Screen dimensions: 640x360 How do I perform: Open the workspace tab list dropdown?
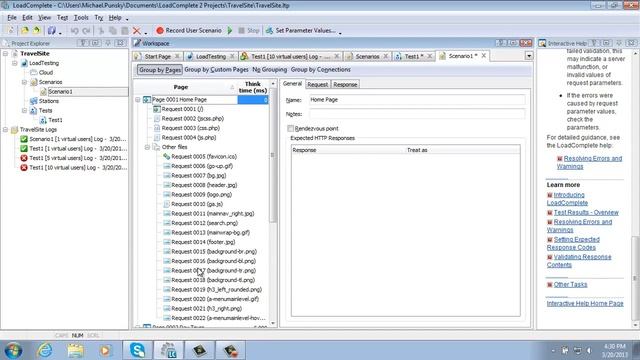click(529, 56)
